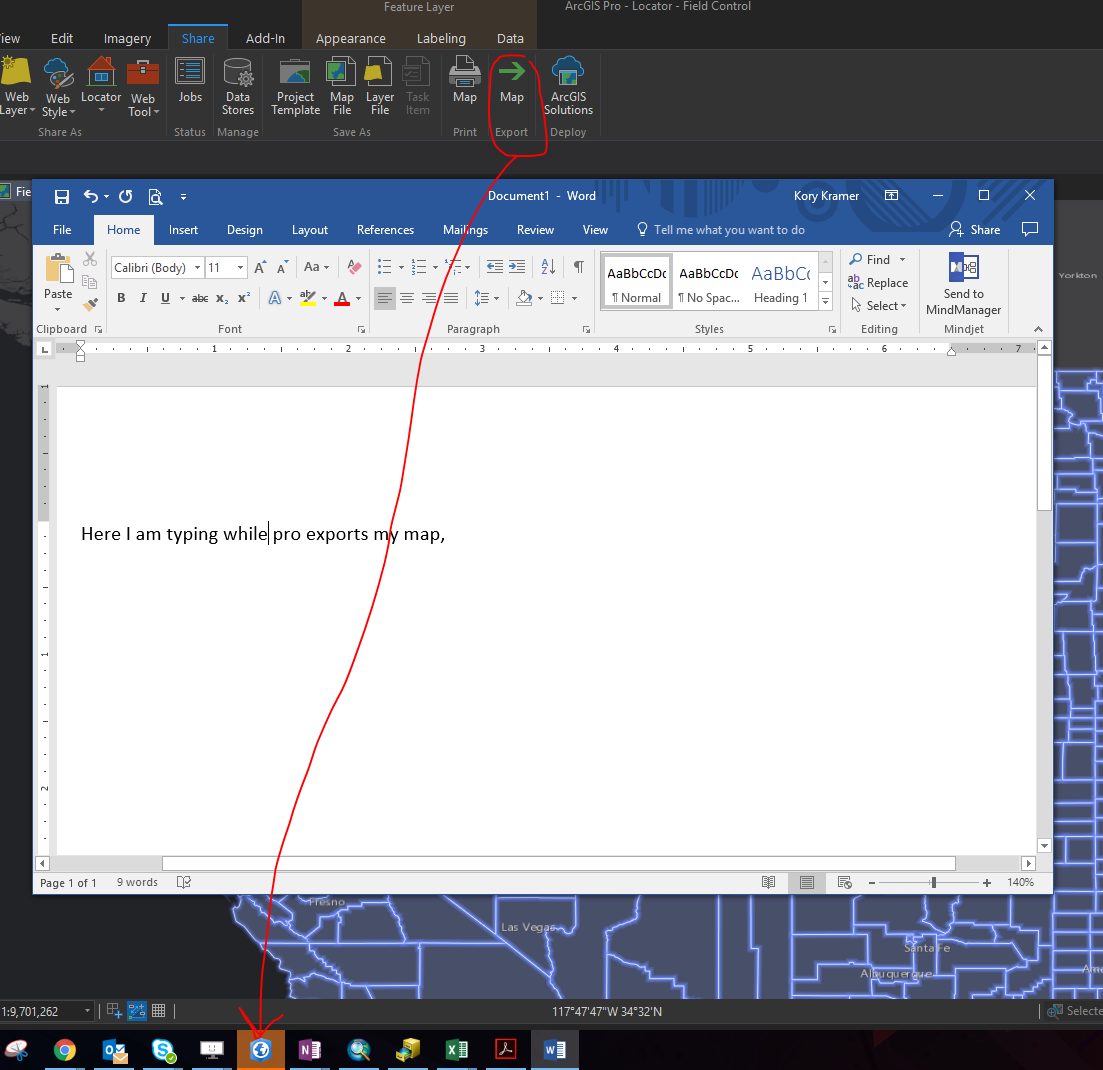1103x1070 pixels.
Task: Switch to the Insert tab in Word
Action: point(183,230)
